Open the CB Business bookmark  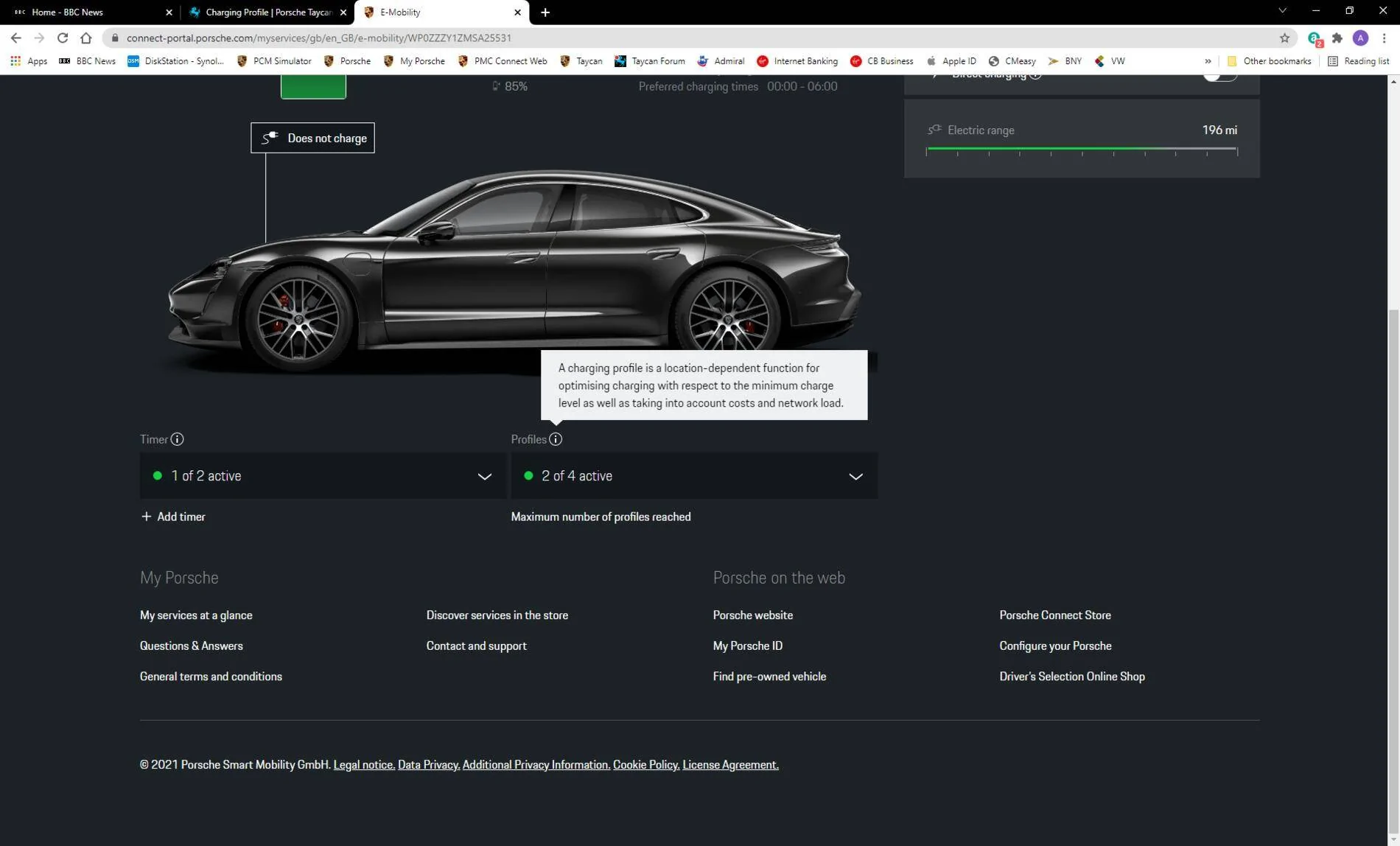coord(881,61)
